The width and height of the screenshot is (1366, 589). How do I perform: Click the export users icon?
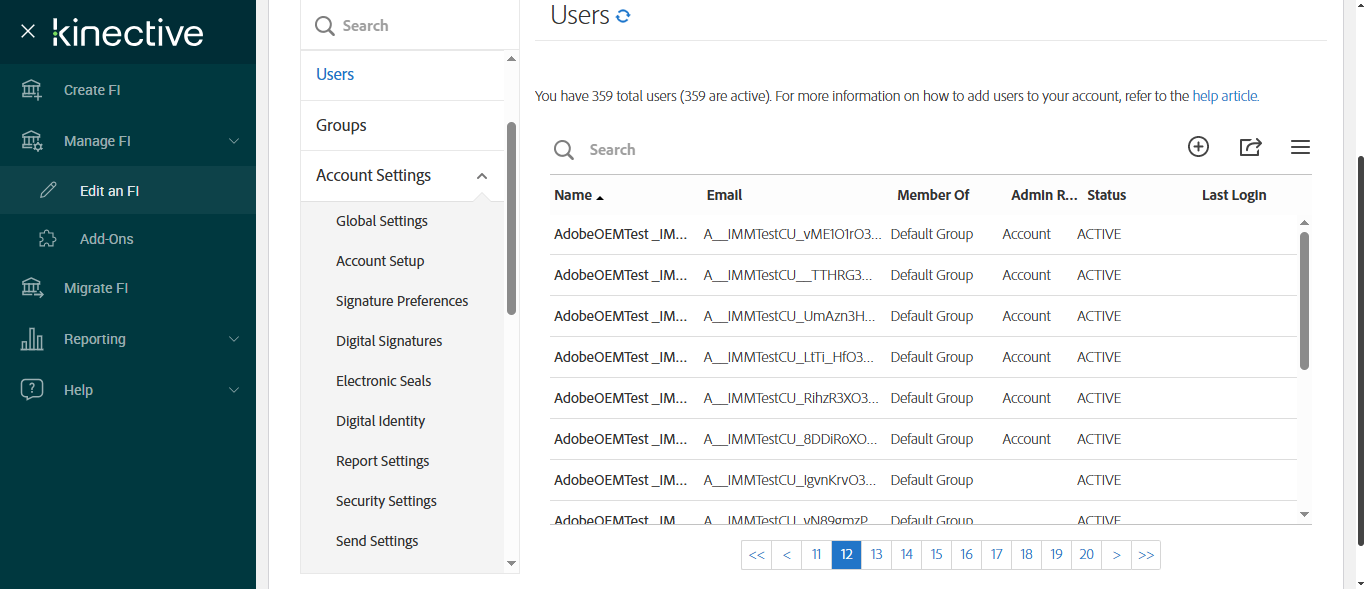1250,147
